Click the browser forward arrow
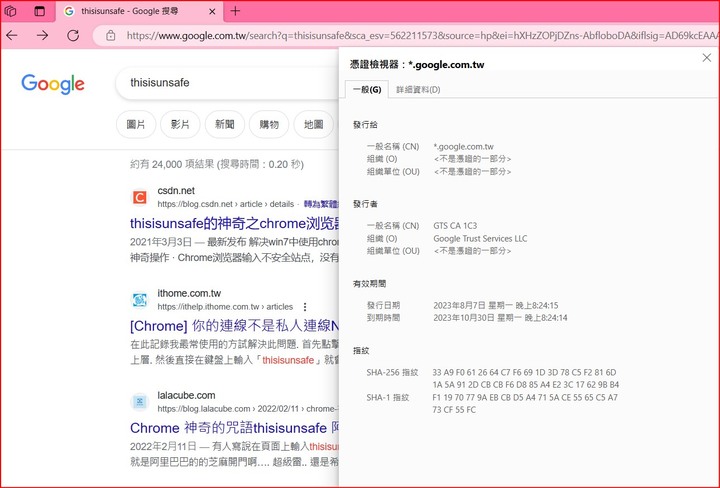This screenshot has width=720, height=488. (x=43, y=35)
